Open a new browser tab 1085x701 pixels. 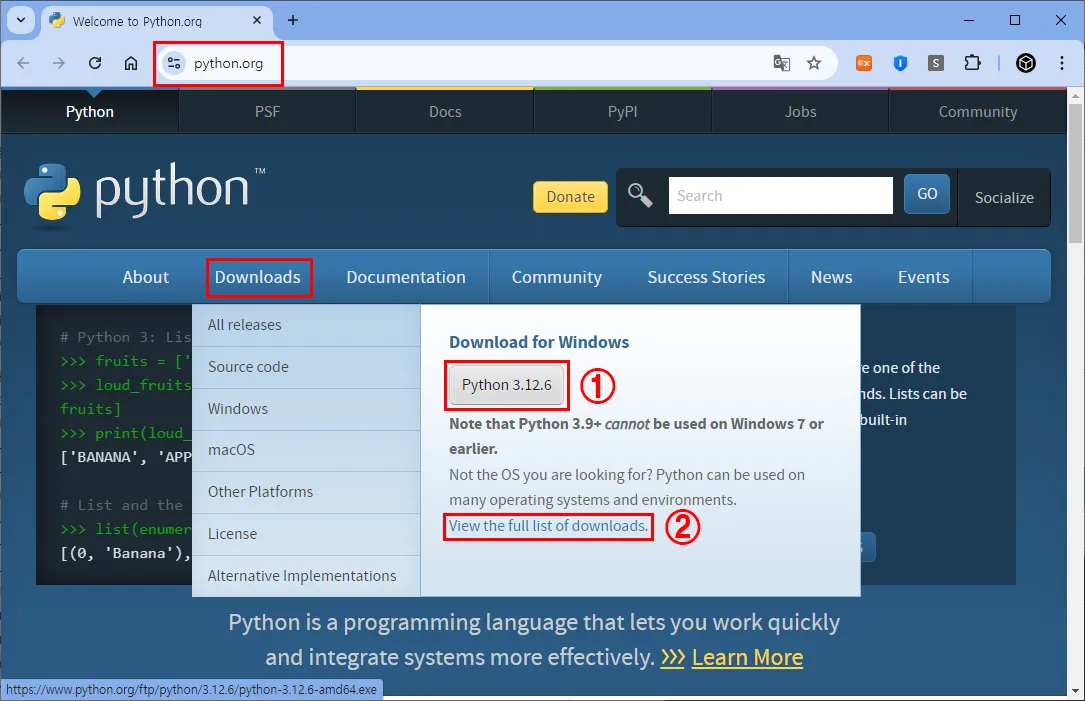point(293,20)
